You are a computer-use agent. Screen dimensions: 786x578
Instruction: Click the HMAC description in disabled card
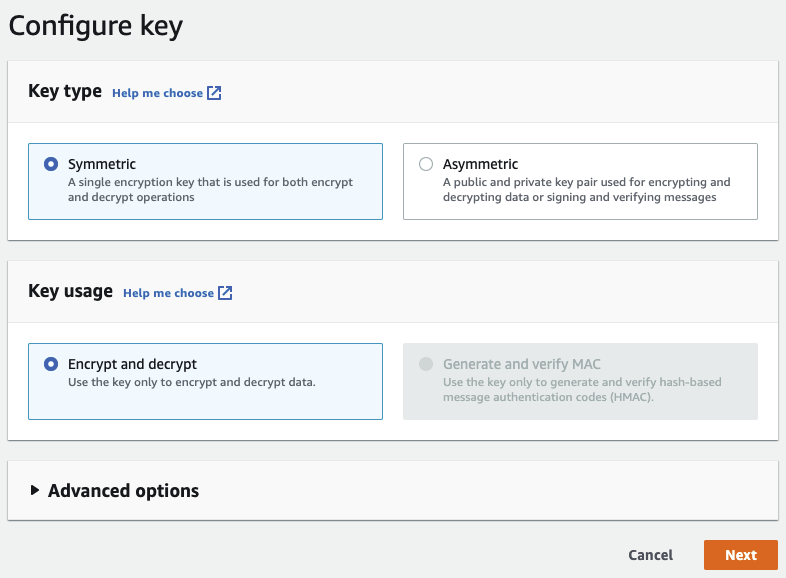click(581, 390)
